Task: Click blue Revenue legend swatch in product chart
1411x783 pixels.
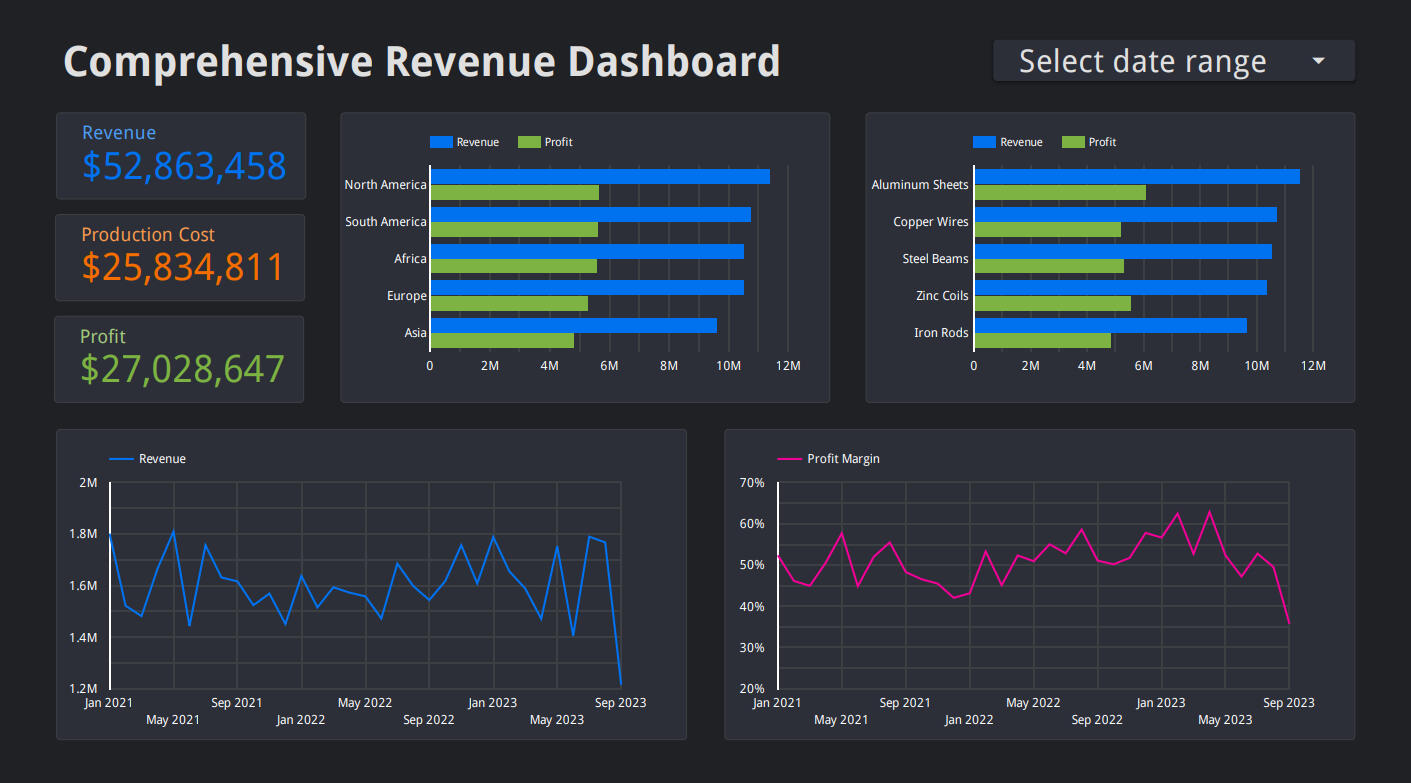Action: click(984, 142)
